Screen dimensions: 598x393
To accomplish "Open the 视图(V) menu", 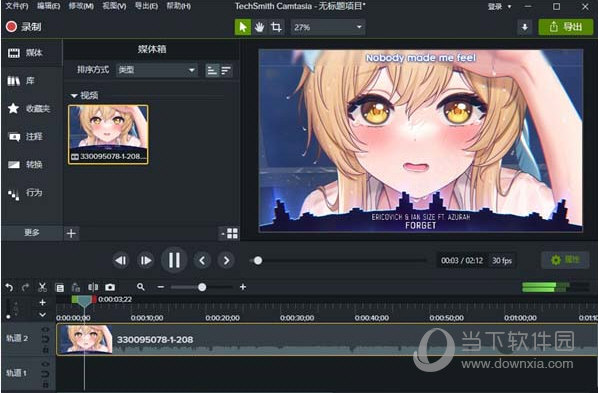I will (x=114, y=6).
